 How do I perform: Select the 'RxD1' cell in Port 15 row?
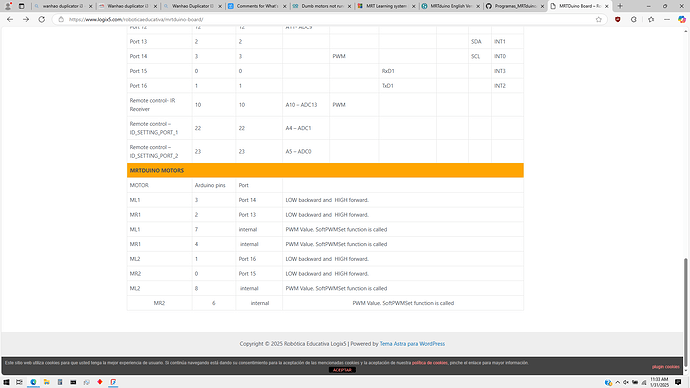click(x=407, y=71)
